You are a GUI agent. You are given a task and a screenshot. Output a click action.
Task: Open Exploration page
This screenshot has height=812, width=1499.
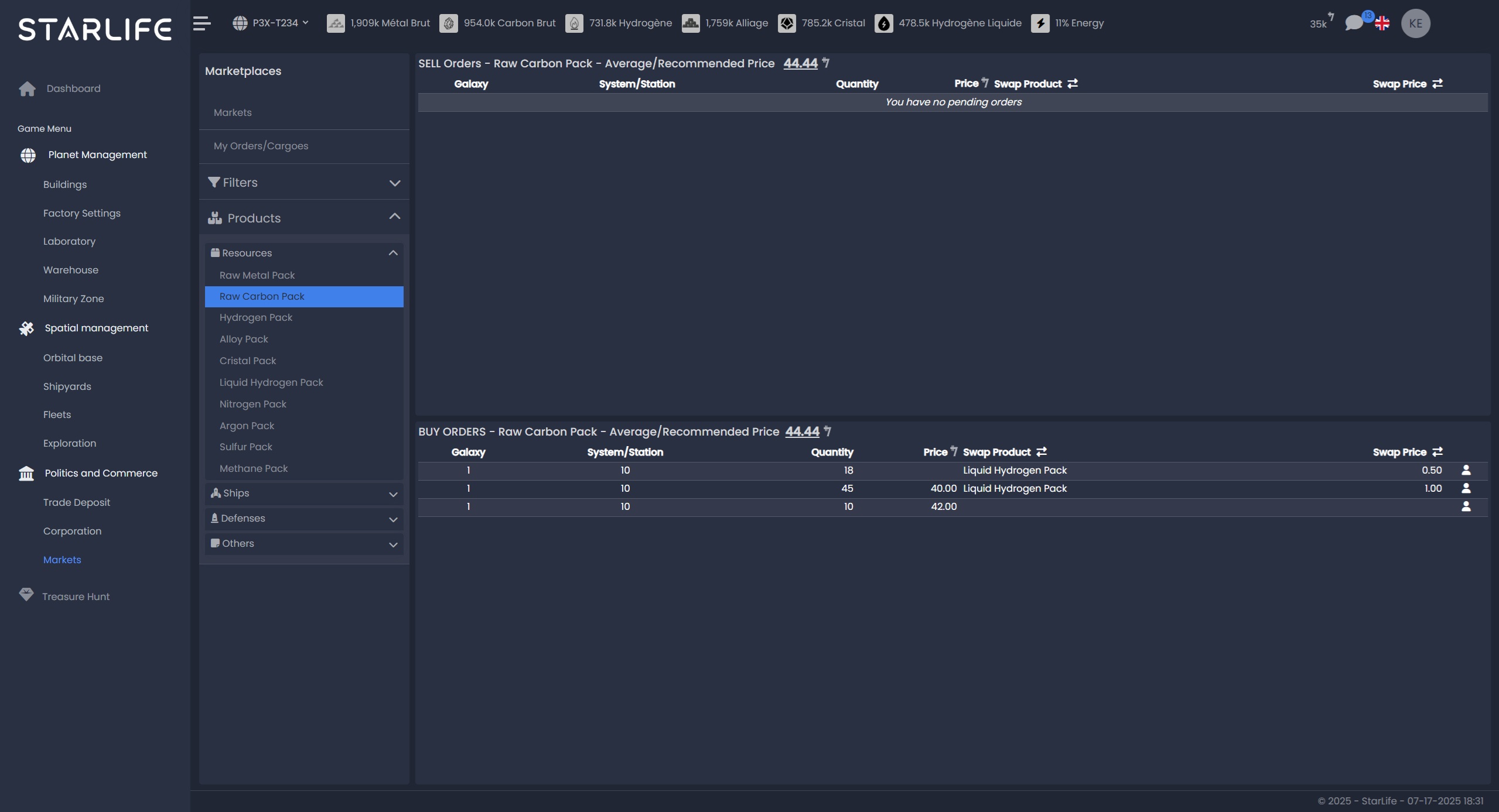click(x=70, y=443)
